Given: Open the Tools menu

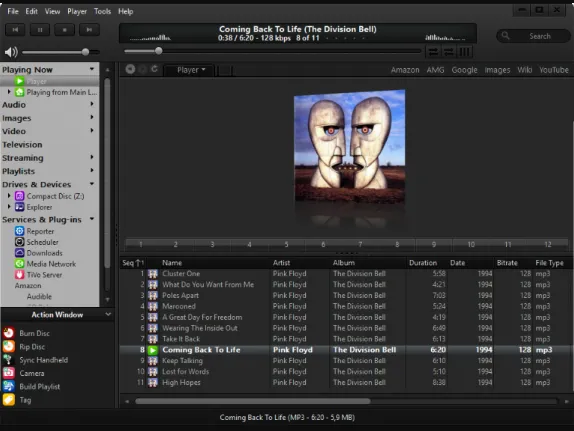Looking at the screenshot, I should 102,11.
